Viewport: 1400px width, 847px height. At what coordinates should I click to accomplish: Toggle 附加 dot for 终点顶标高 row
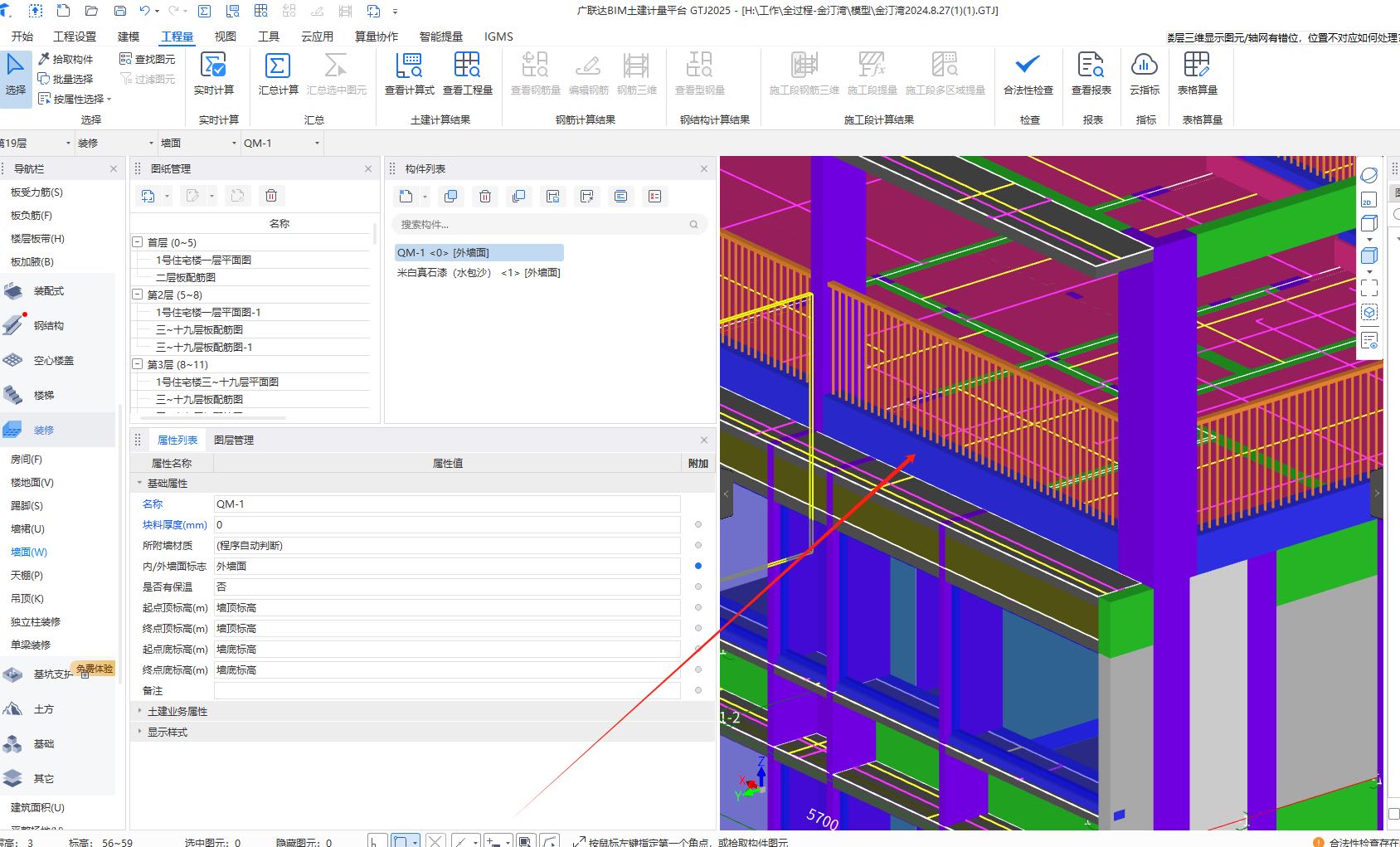698,628
